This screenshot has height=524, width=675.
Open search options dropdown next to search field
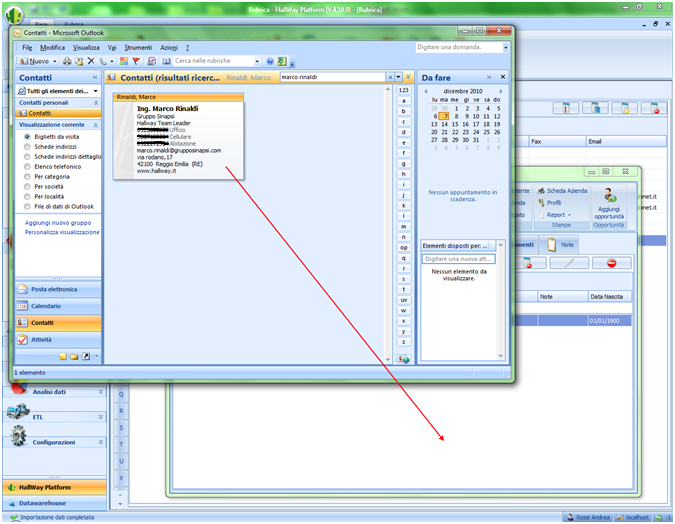399,77
